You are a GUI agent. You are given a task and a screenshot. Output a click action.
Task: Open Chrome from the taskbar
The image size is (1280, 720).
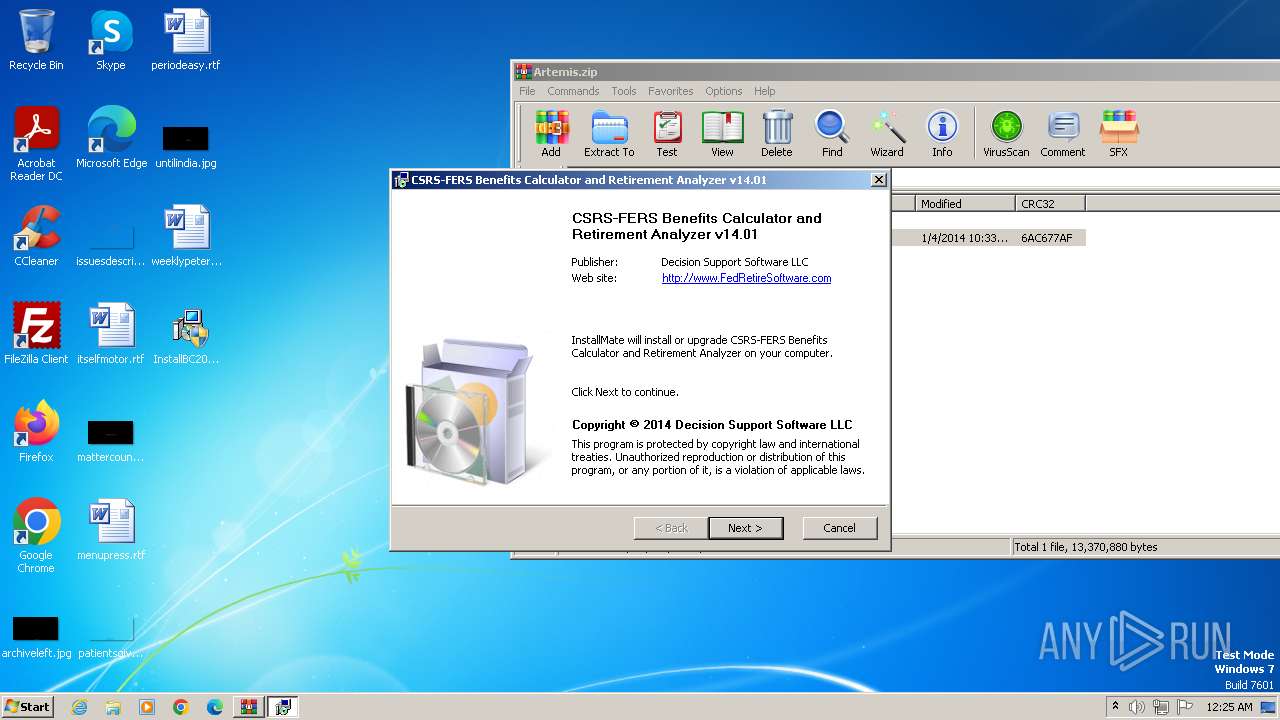point(181,707)
